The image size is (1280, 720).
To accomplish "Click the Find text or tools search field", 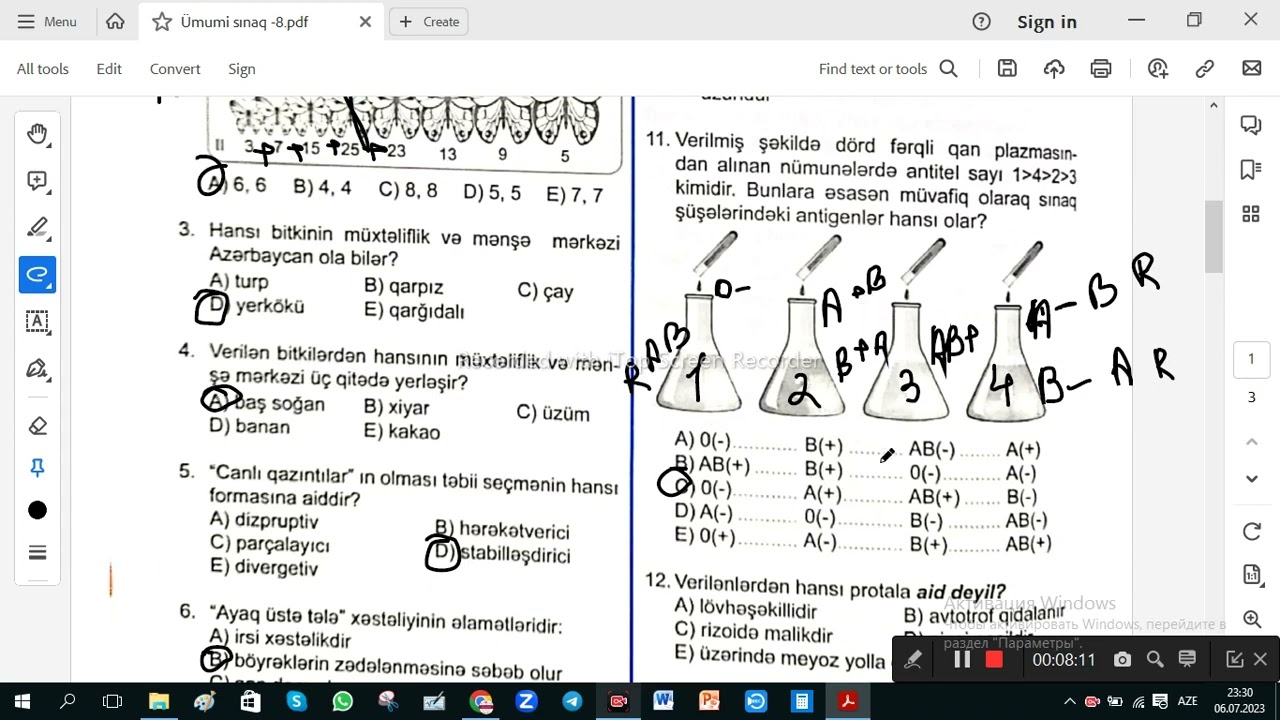I will tap(888, 69).
